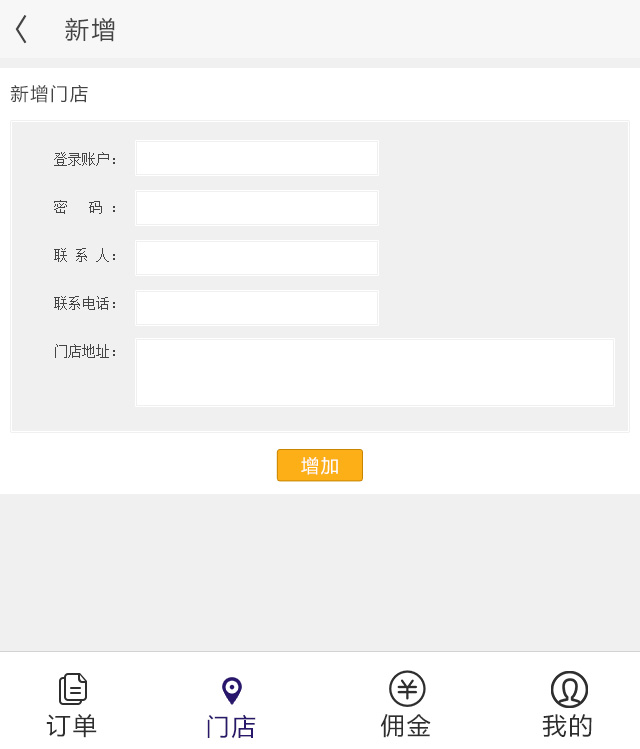Focus the 联系电话 input field
Screen dimensions: 640x749
tap(257, 307)
